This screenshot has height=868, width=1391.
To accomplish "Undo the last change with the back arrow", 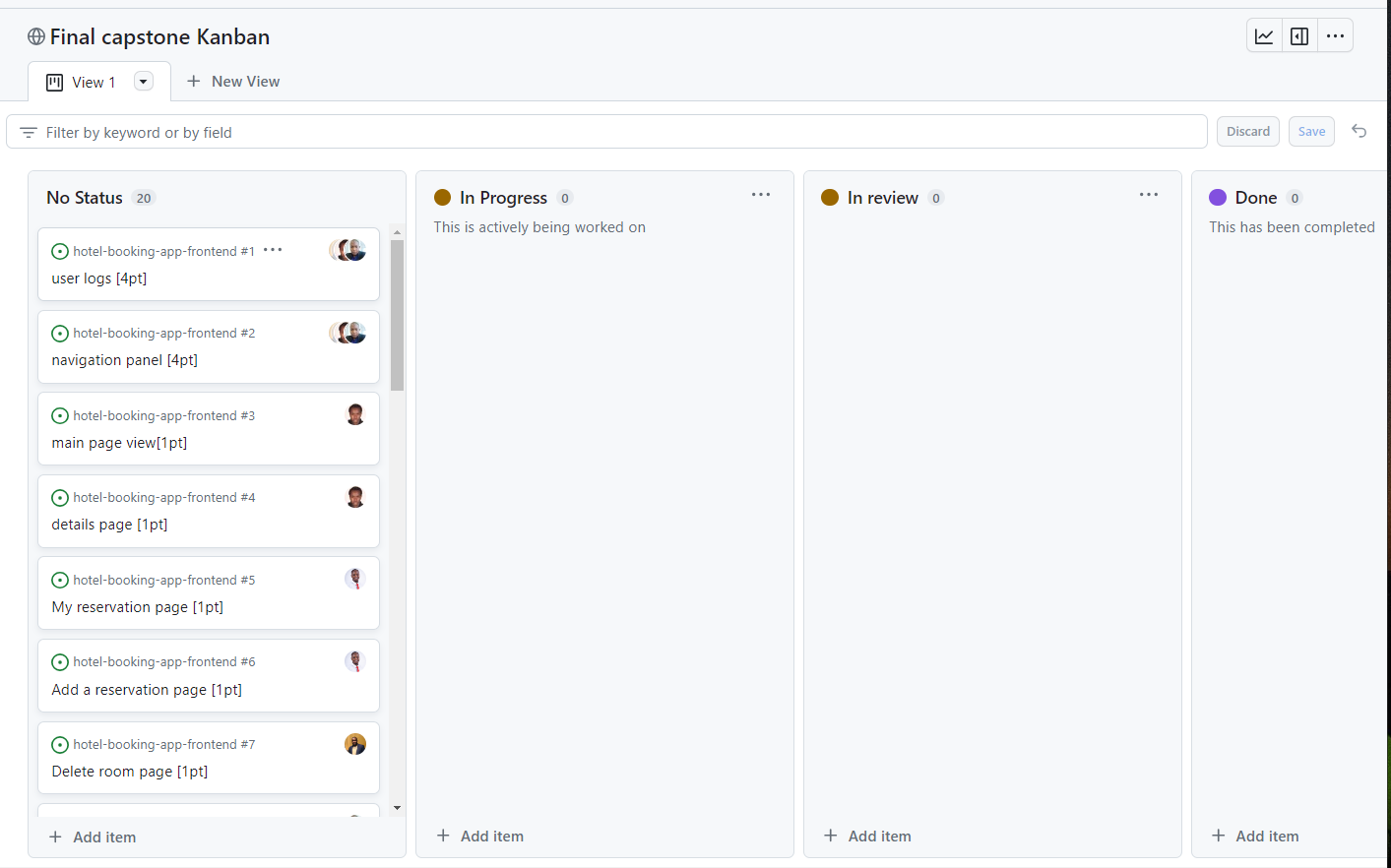I will coord(1359,131).
